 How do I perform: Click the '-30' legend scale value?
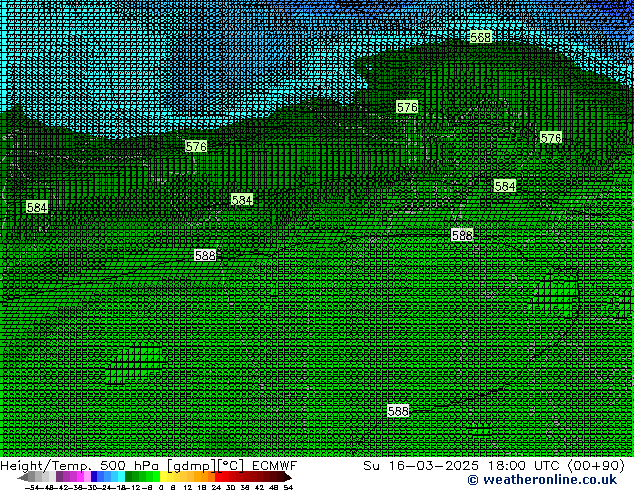89,488
